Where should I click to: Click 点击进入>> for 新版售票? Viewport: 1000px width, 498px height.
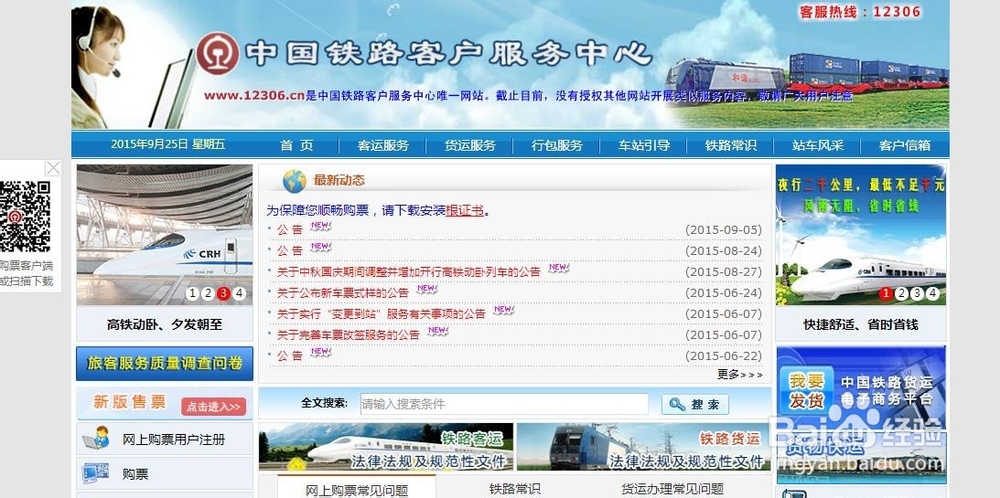coord(214,407)
